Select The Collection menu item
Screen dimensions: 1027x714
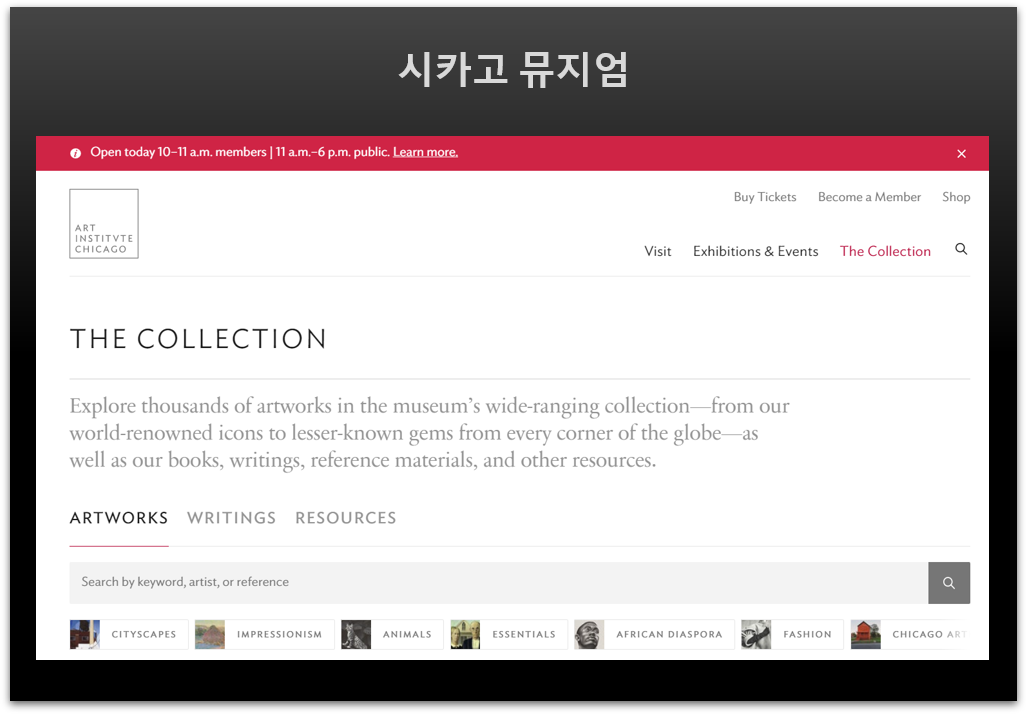[x=885, y=252]
